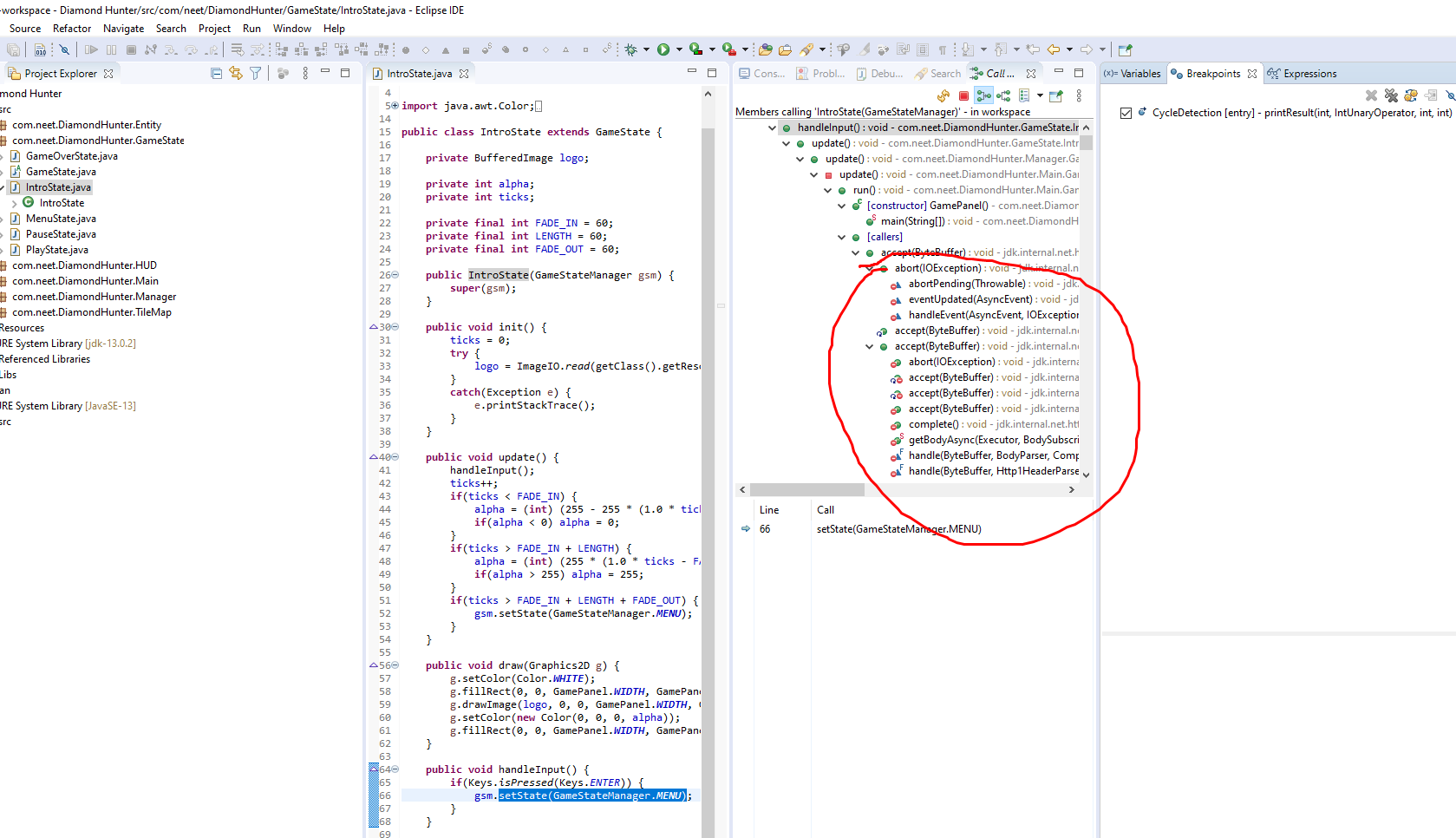The width and height of the screenshot is (1456, 838).
Task: Click the Project Explorer filter funnel icon
Action: pos(256,74)
